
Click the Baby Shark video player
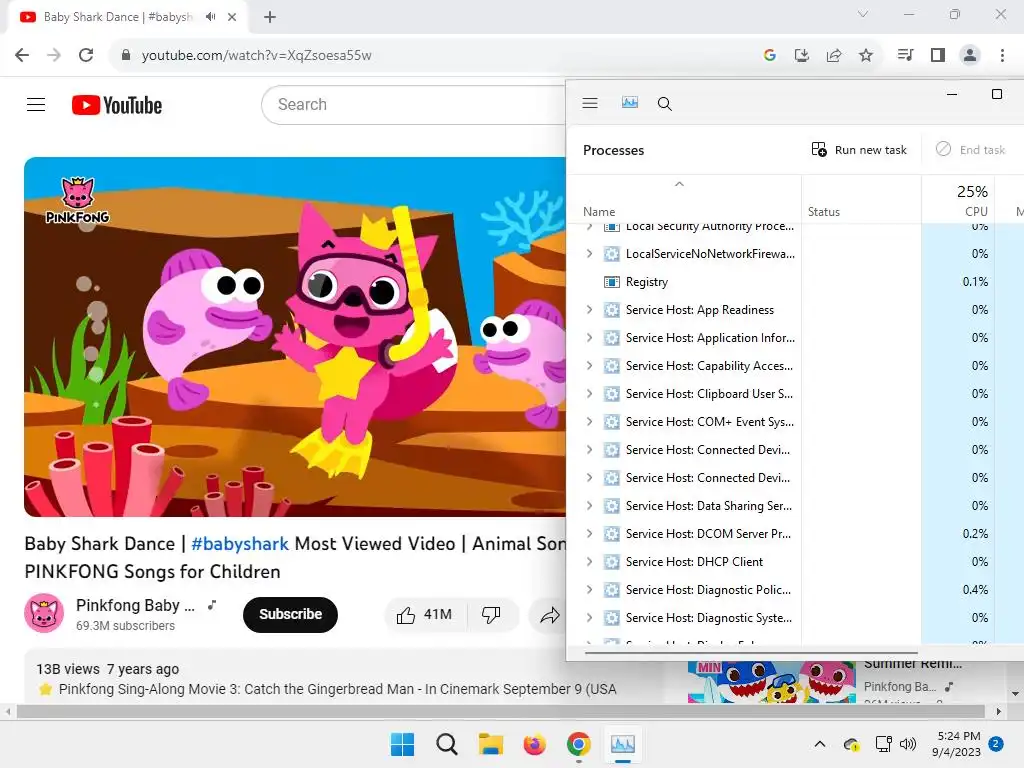(295, 337)
